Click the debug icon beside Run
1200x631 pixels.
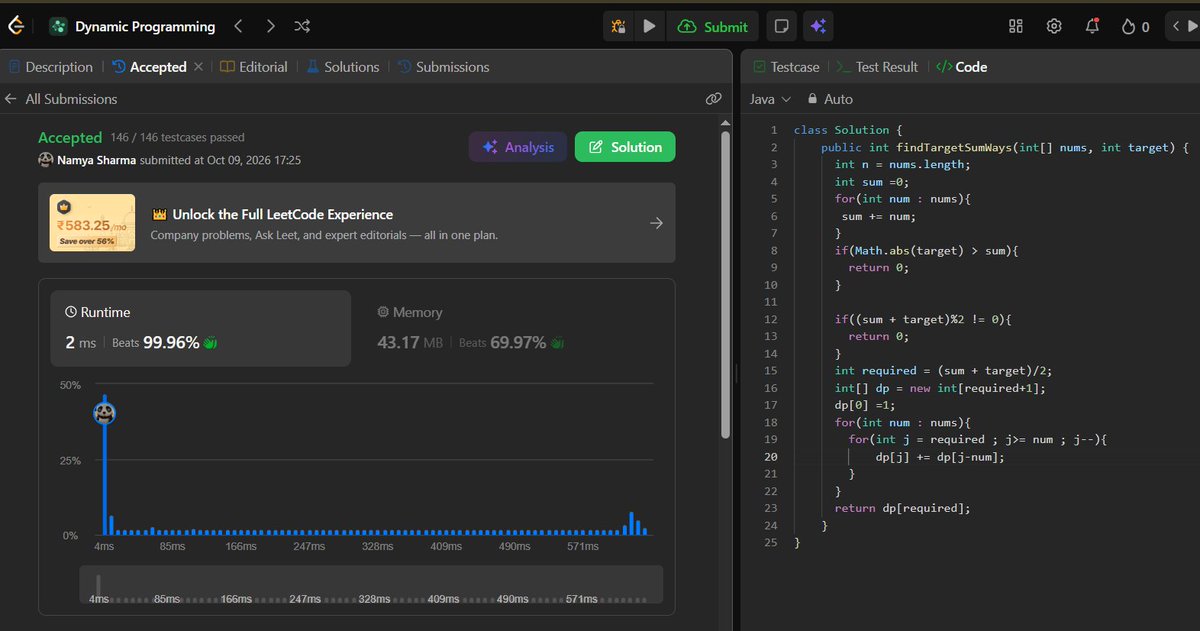[x=618, y=27]
